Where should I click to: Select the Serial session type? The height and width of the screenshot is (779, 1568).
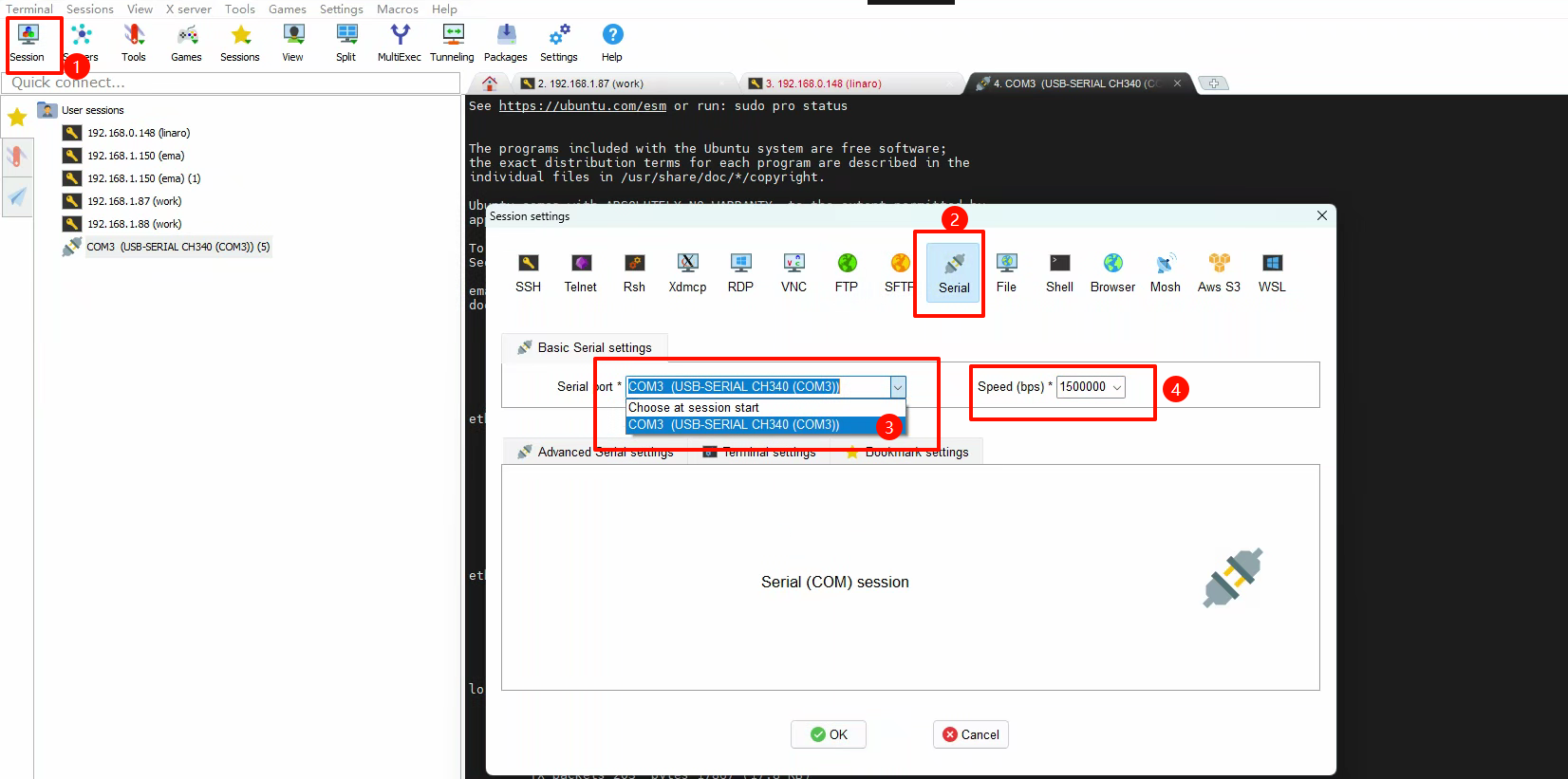[954, 273]
